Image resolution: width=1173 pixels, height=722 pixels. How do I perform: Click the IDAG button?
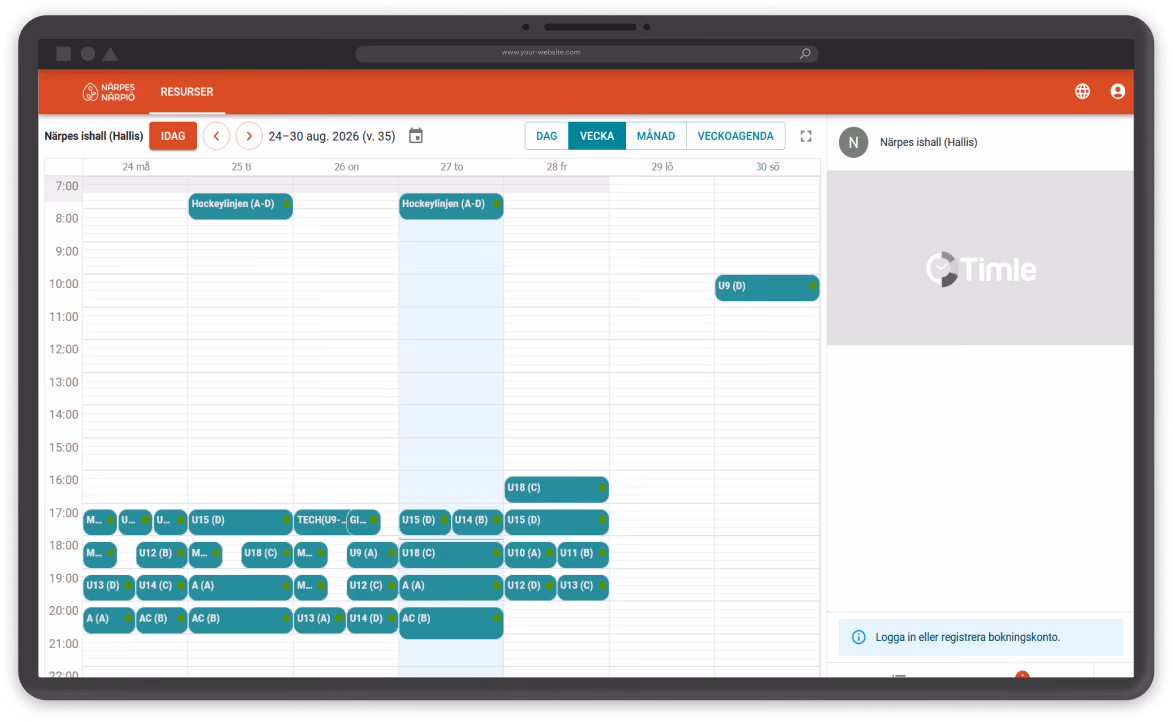tap(173, 136)
